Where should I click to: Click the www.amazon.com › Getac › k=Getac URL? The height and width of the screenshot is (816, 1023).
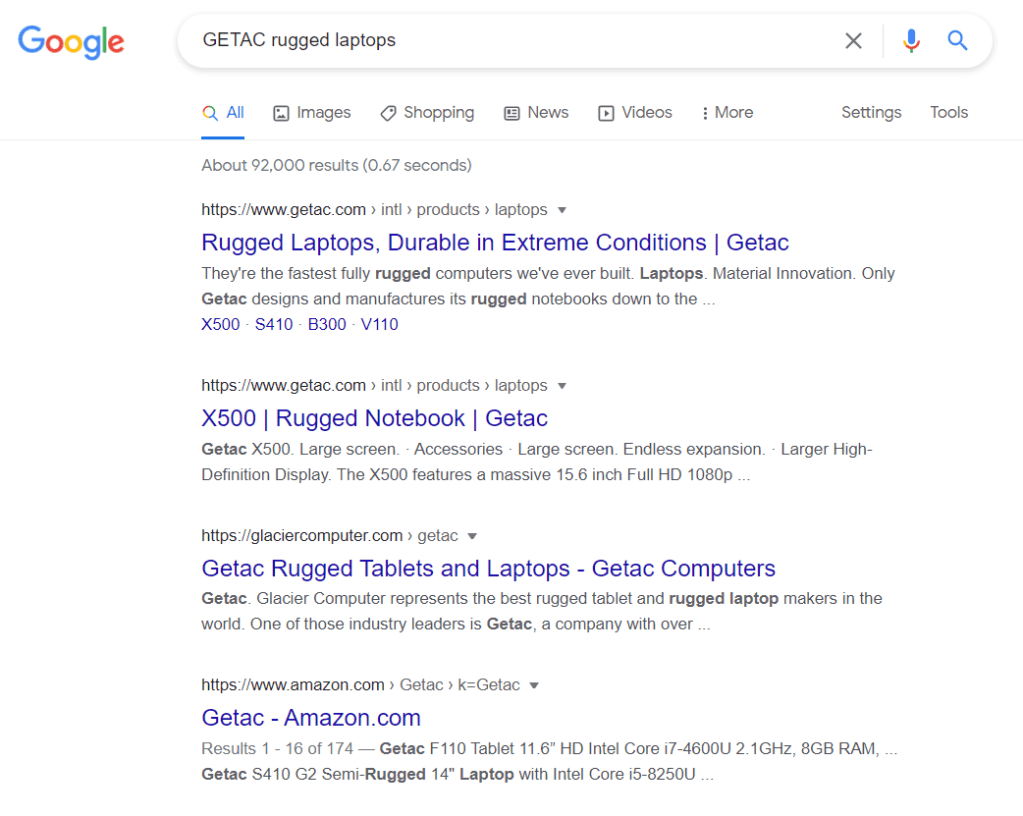tap(360, 685)
